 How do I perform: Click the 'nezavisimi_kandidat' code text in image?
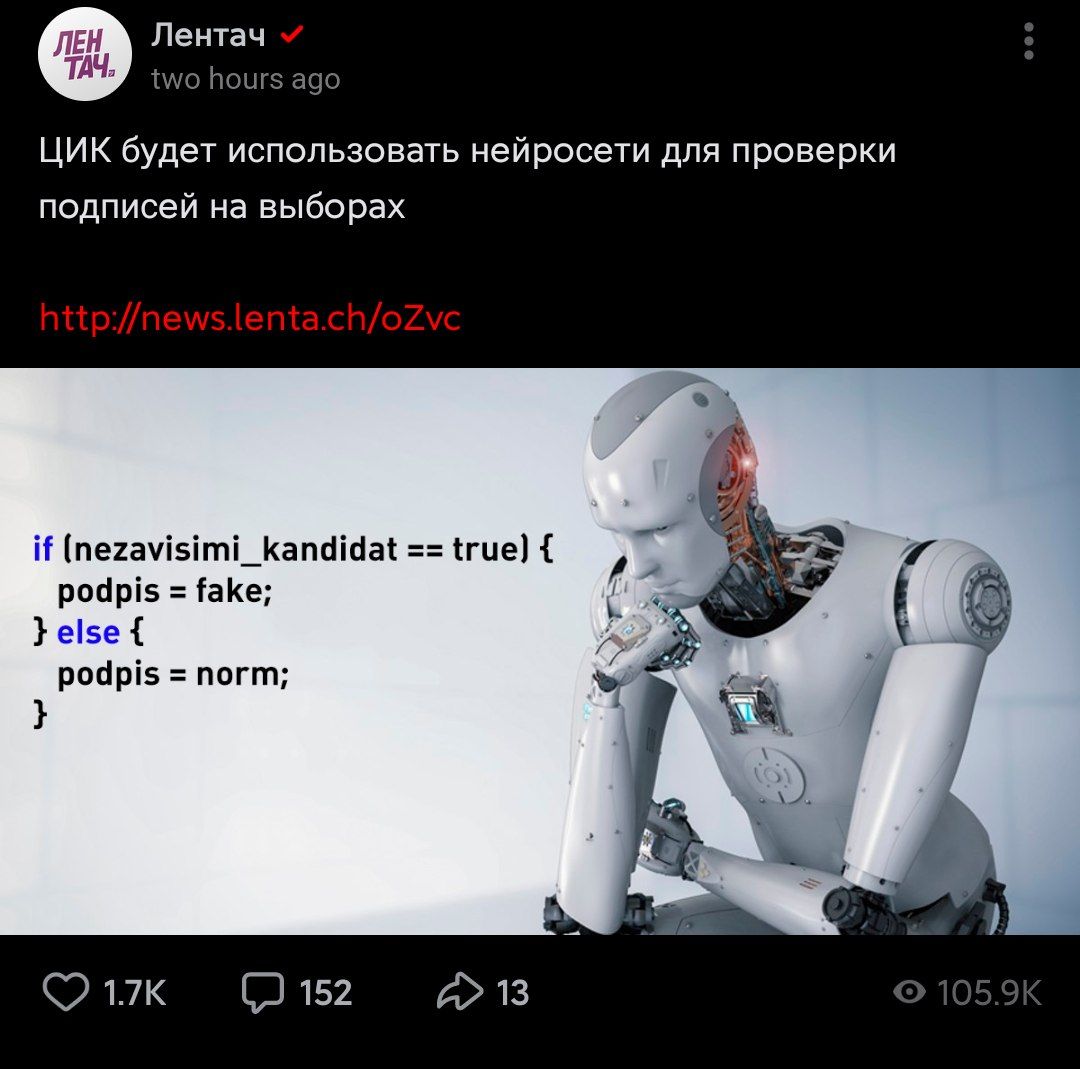tap(234, 550)
